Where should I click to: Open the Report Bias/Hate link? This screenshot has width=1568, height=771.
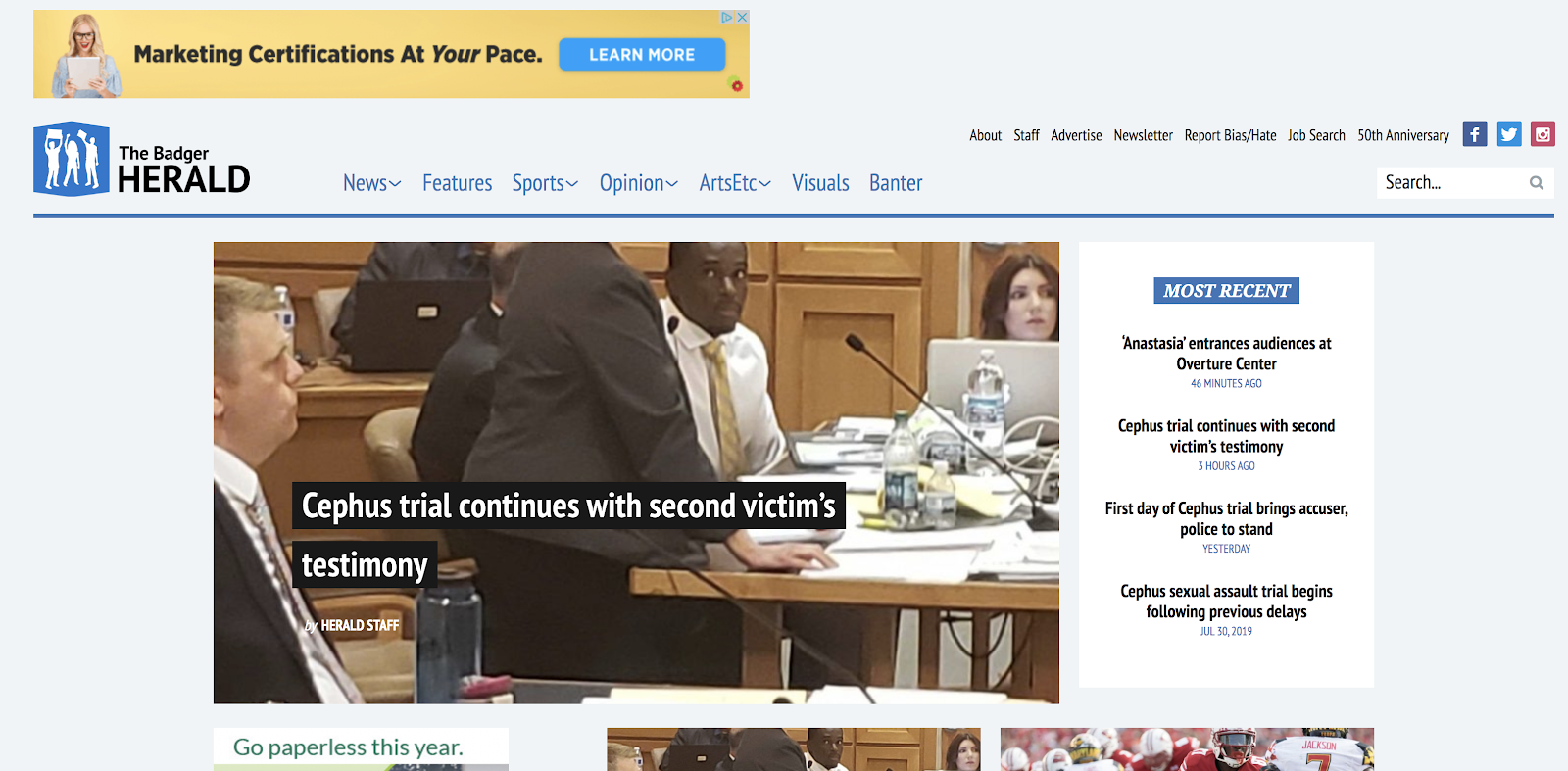1230,135
